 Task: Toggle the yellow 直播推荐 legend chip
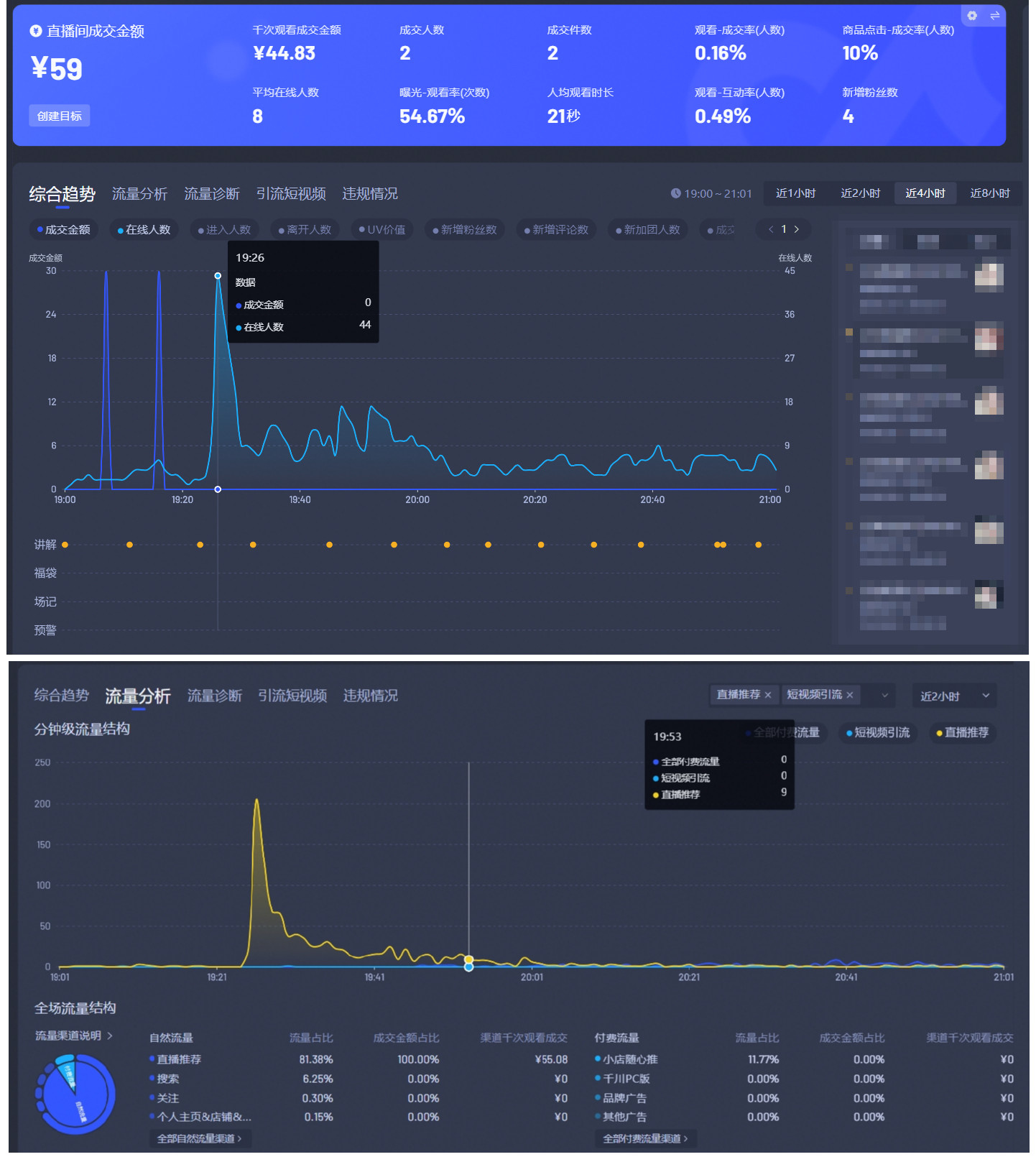[963, 732]
